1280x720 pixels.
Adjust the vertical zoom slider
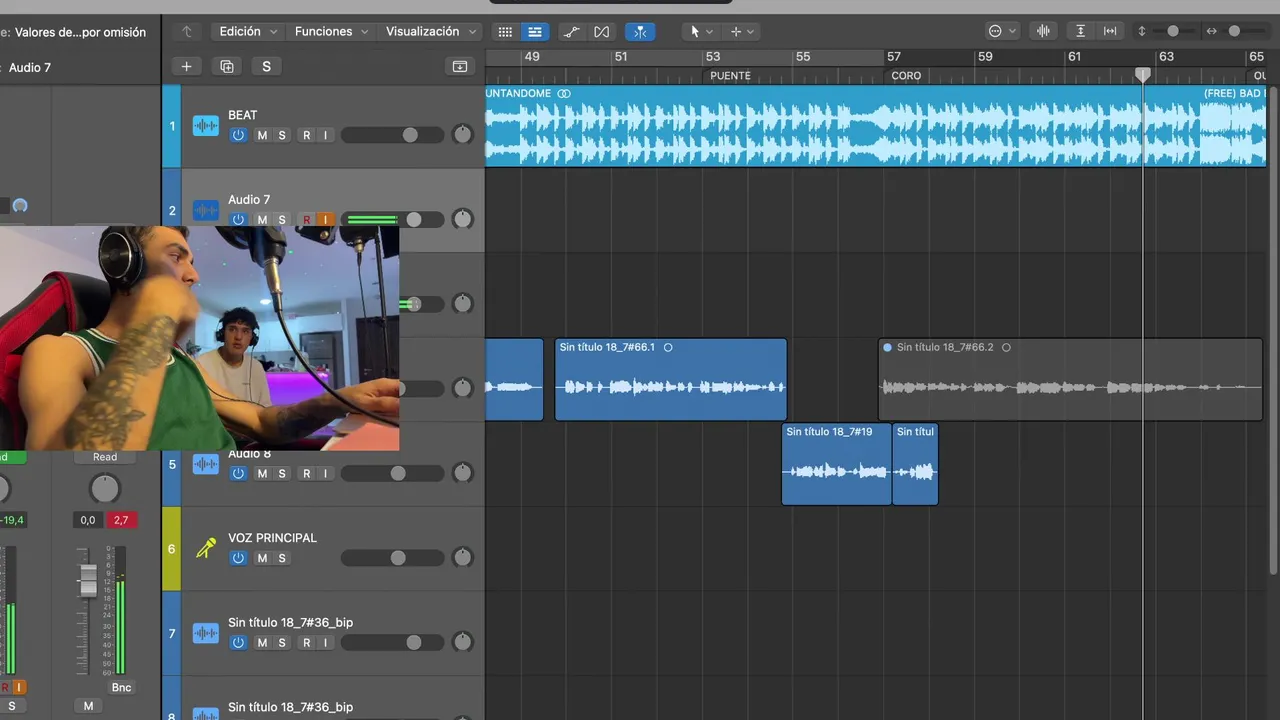pyautogui.click(x=1172, y=32)
